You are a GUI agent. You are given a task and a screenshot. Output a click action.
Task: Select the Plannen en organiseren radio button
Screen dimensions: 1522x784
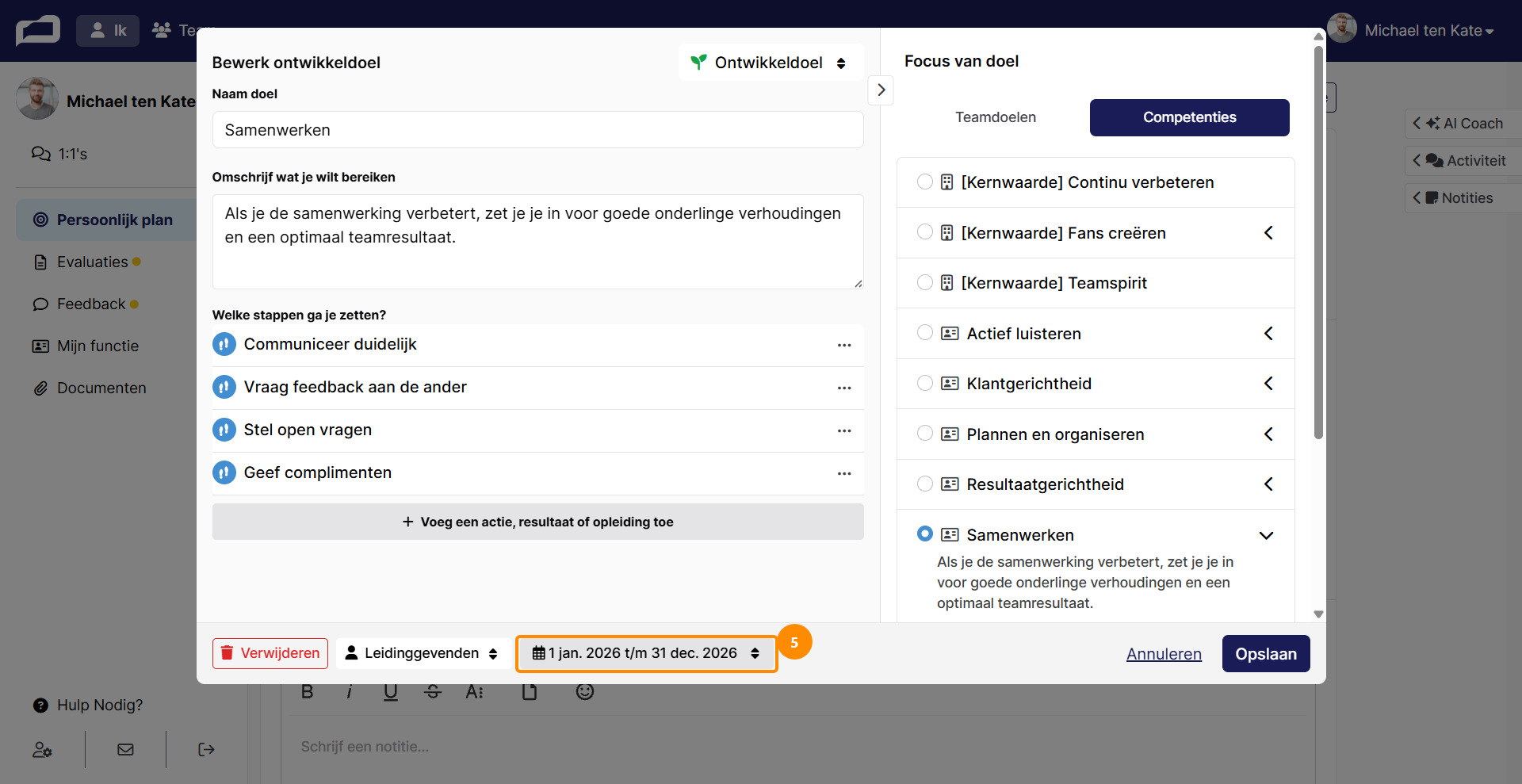click(924, 433)
